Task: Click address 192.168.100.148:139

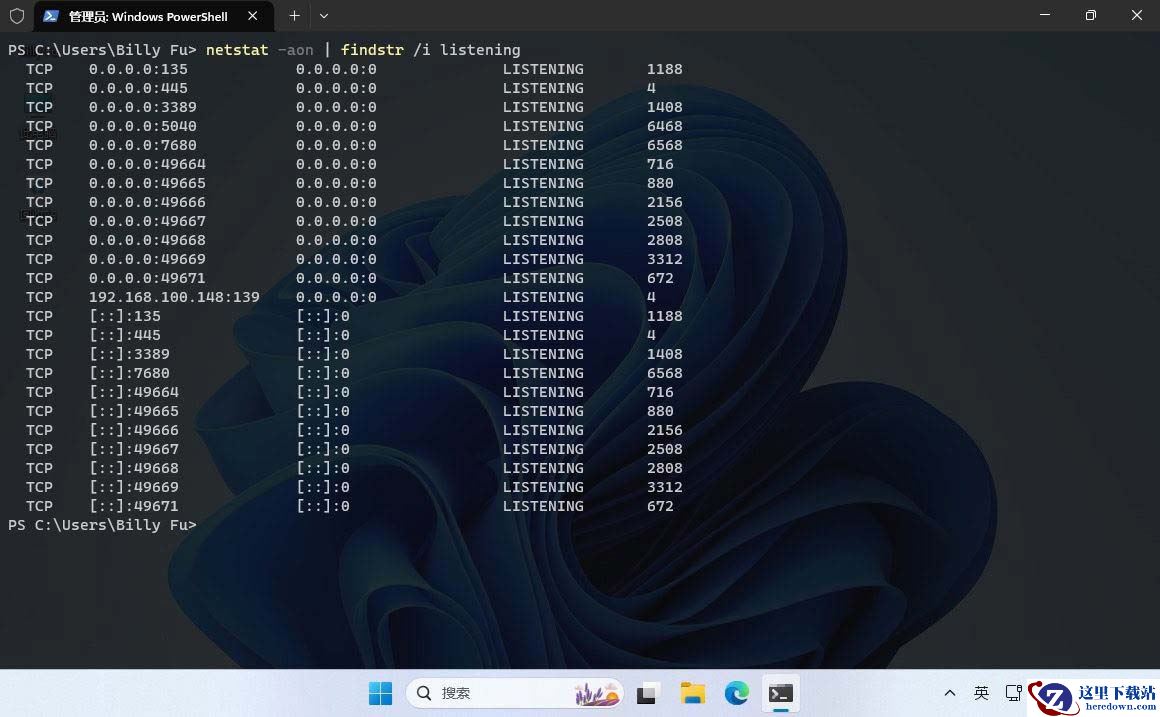Action: [x=175, y=297]
